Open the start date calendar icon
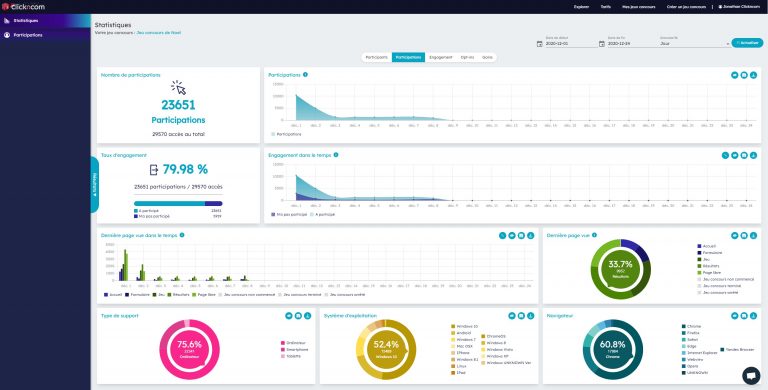Screen dimensions: 768x390 point(539,44)
